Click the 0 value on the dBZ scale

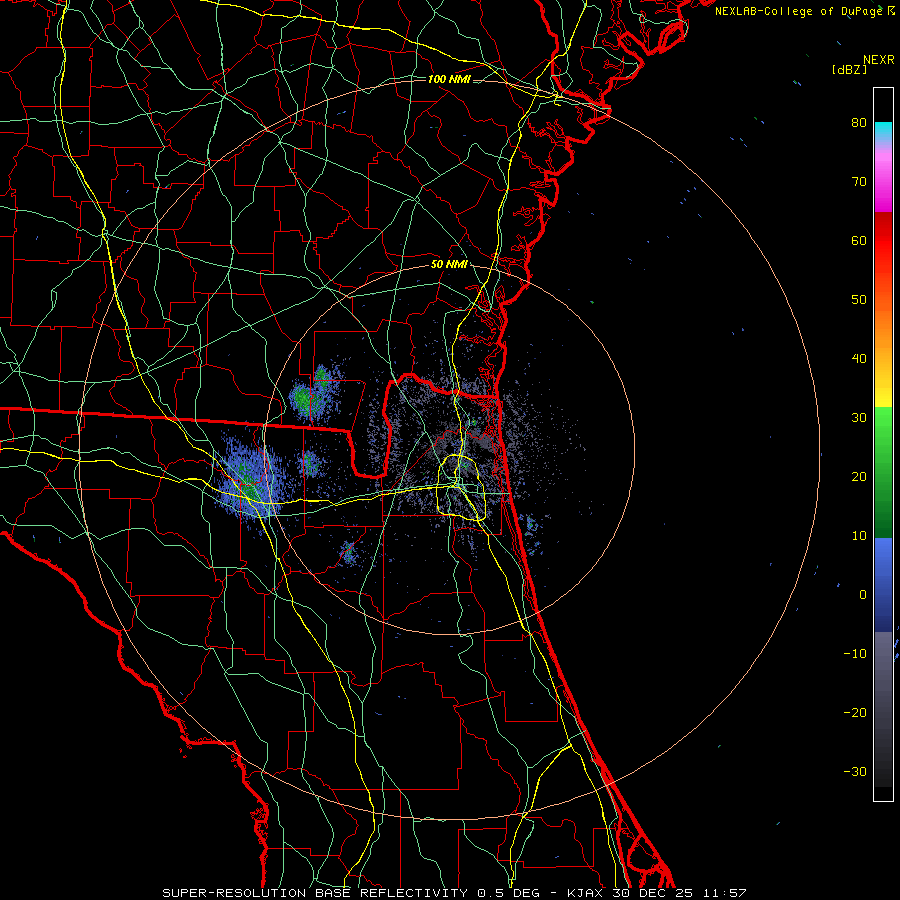(x=863, y=595)
